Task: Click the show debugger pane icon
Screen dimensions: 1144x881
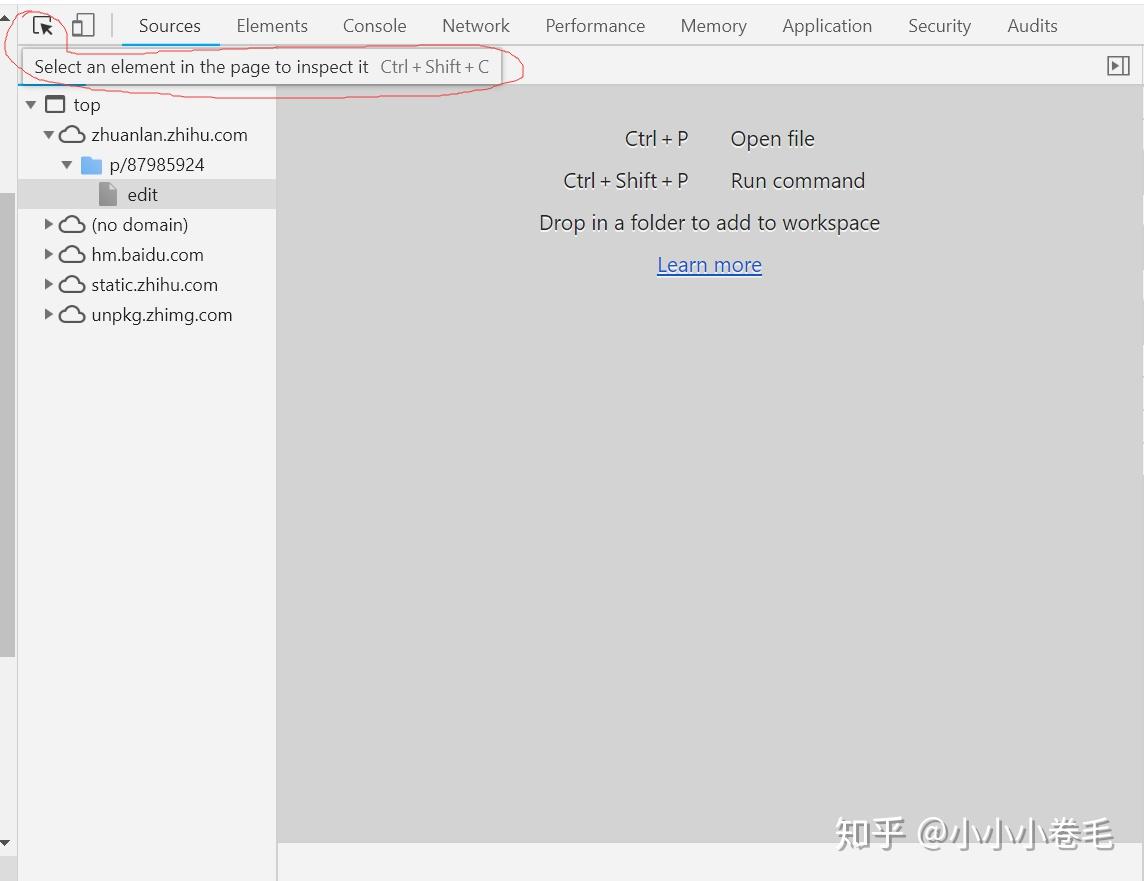Action: coord(1118,66)
